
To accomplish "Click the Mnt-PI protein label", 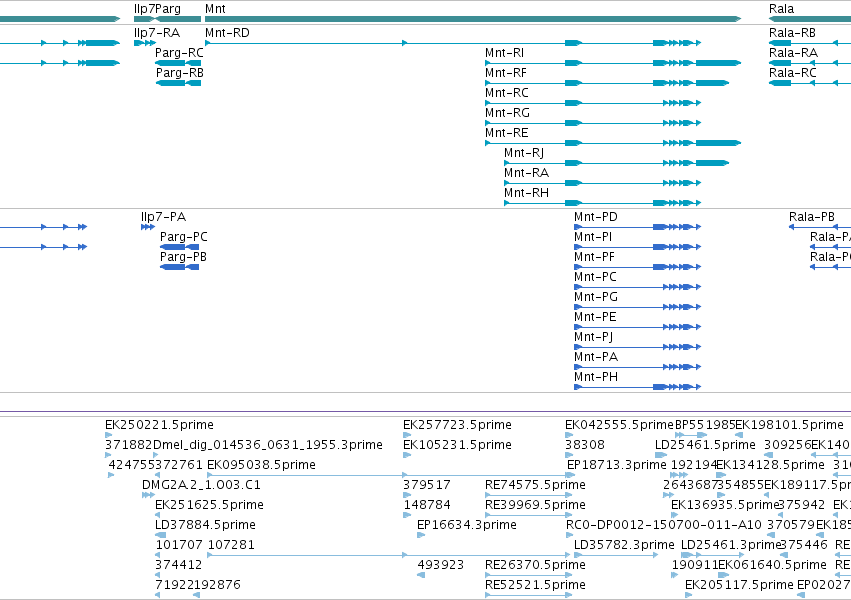I will tap(593, 237).
